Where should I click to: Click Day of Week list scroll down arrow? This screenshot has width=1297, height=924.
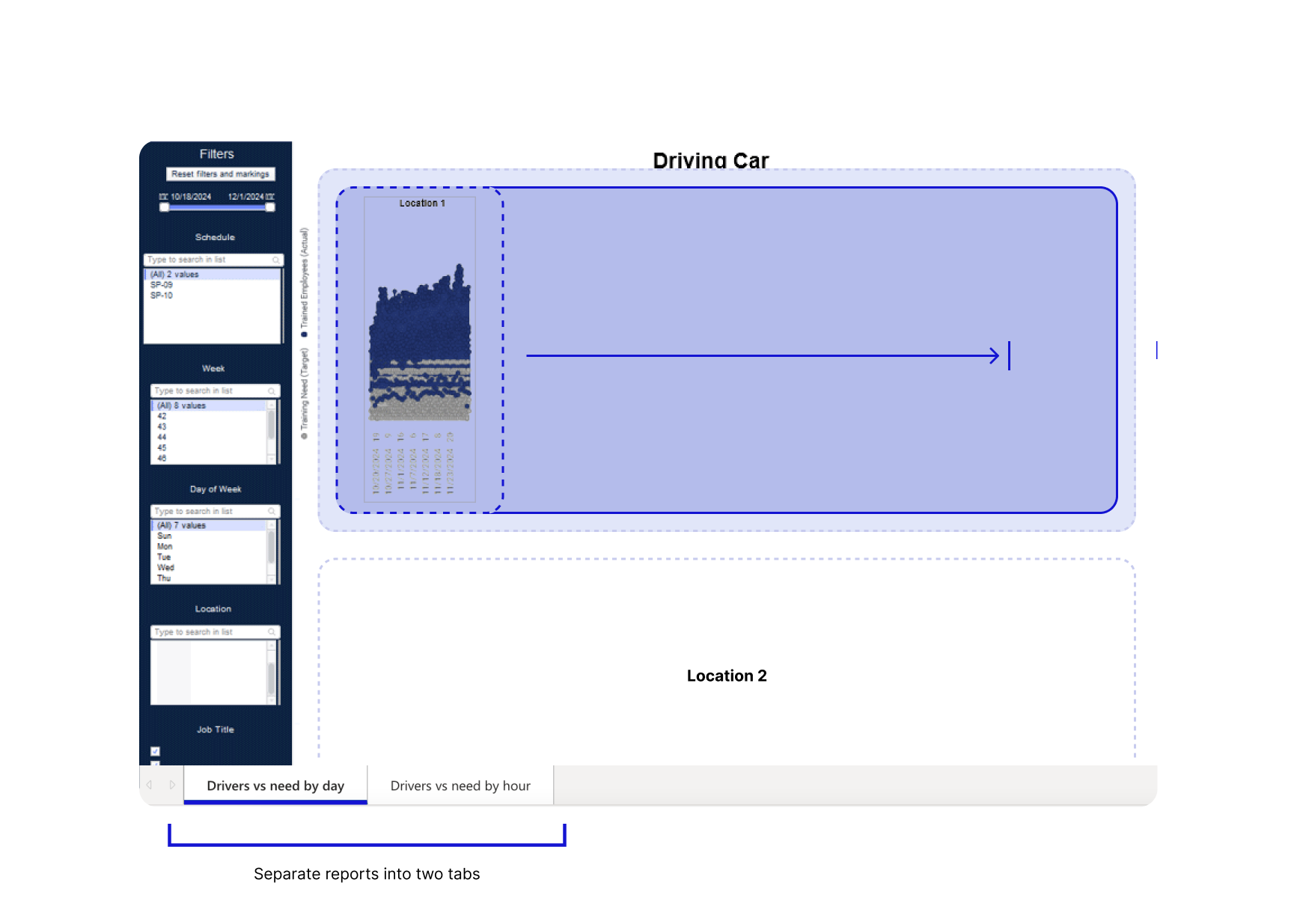coord(271,580)
